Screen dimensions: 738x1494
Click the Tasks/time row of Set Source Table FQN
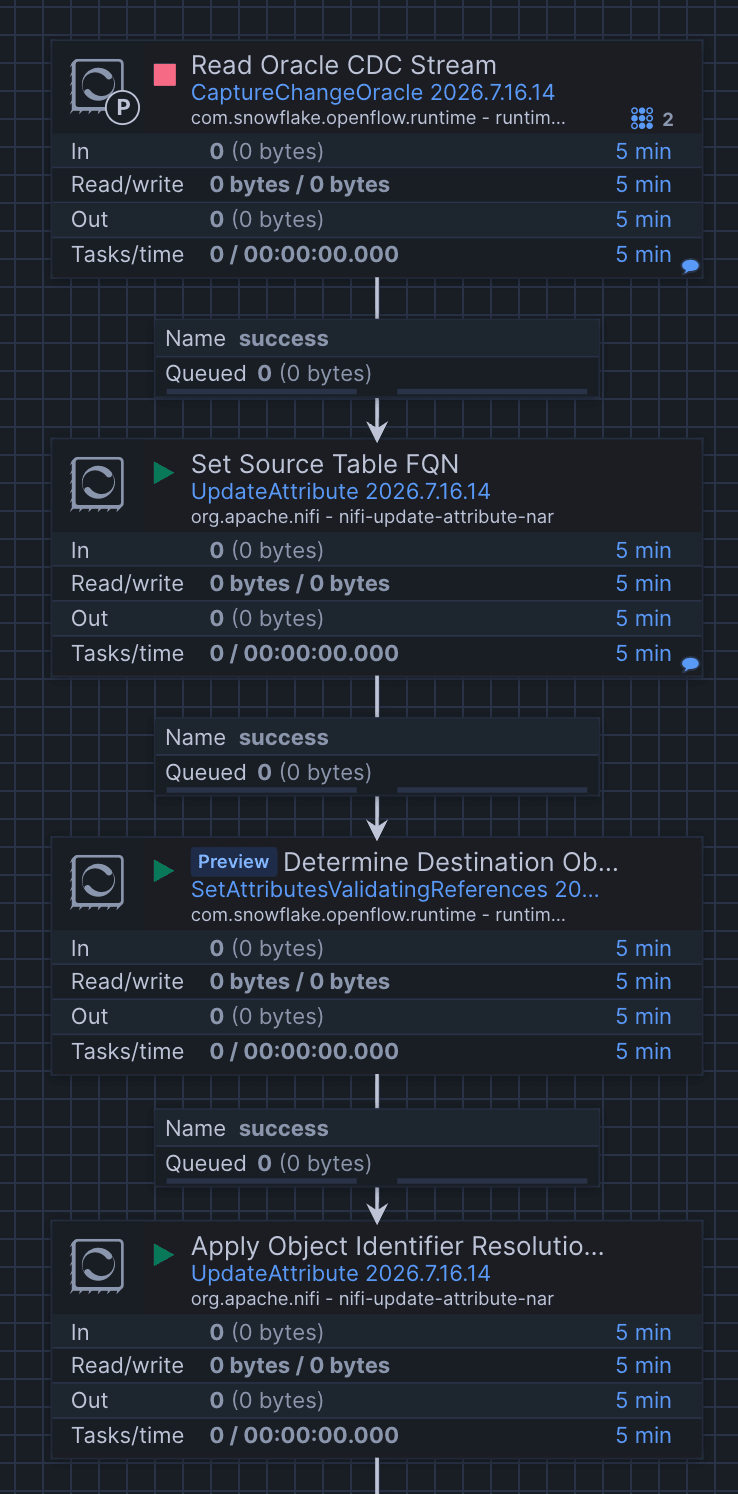(377, 653)
